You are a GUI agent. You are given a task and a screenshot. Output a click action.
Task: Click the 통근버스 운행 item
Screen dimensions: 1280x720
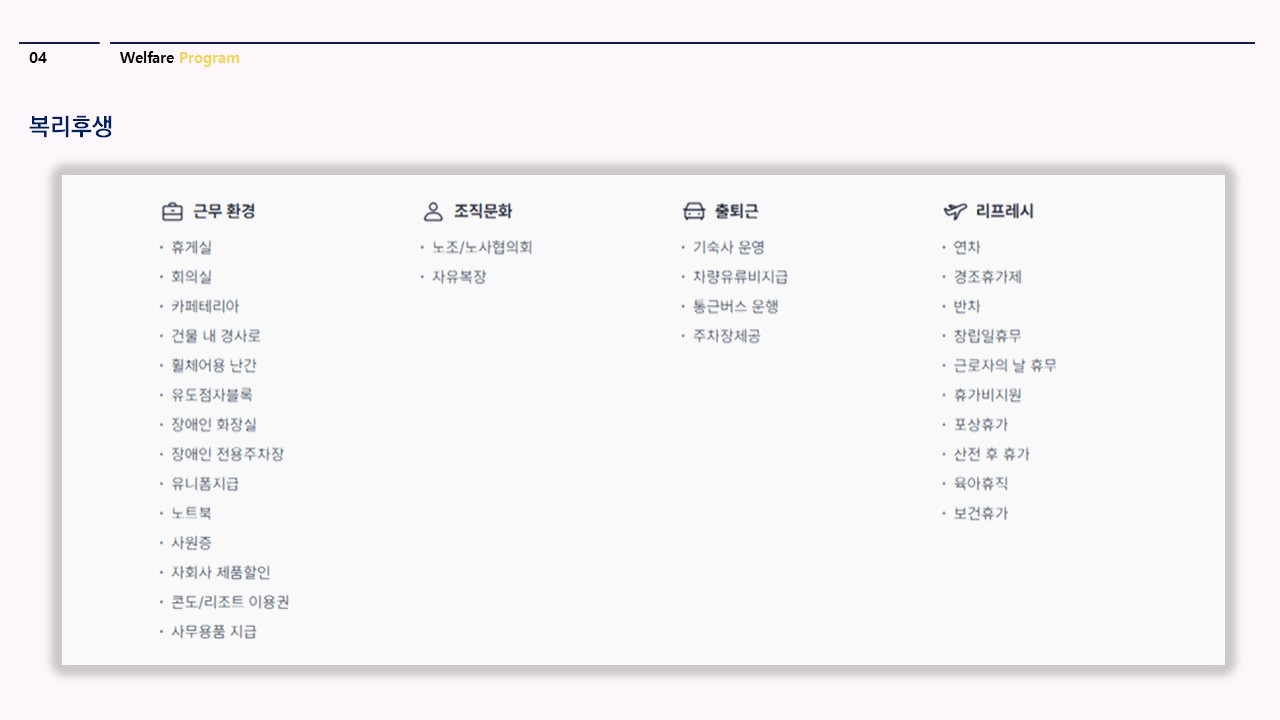(x=736, y=306)
